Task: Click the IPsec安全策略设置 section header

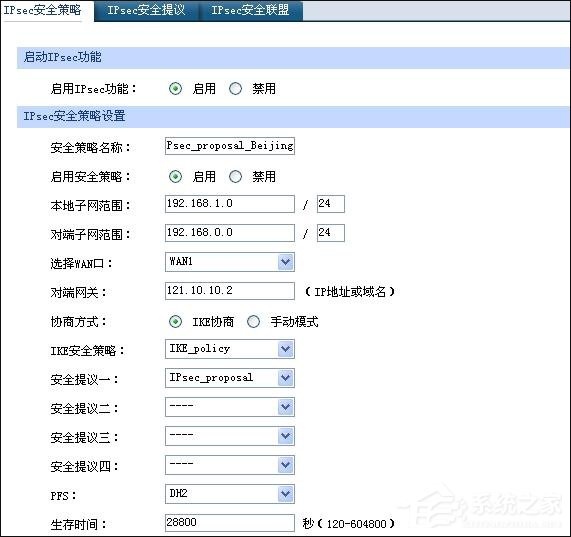Action: 293,117
